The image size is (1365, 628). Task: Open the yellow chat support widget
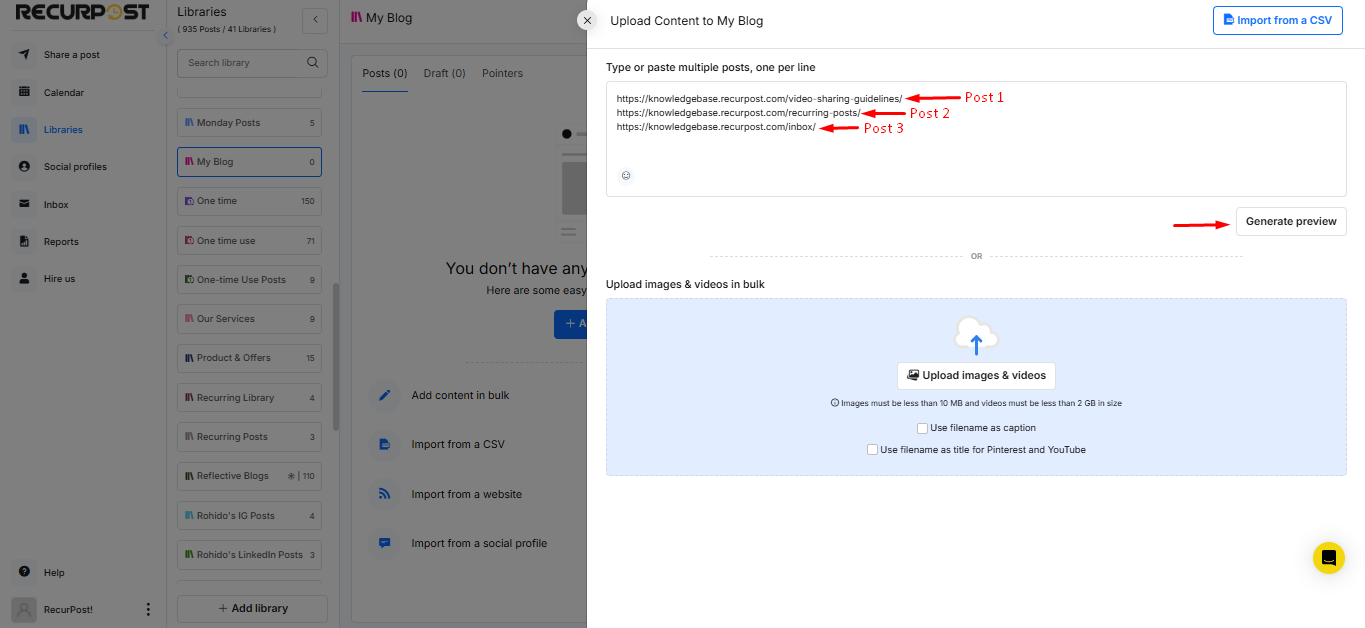1329,558
